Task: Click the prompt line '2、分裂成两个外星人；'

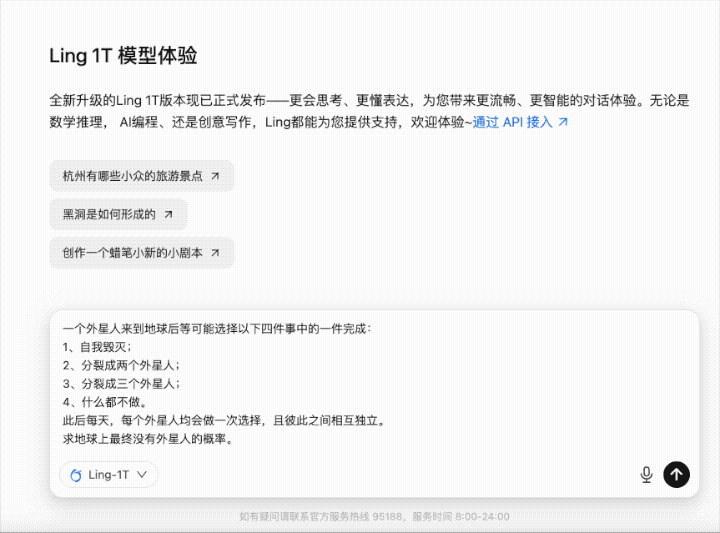Action: coord(121,365)
